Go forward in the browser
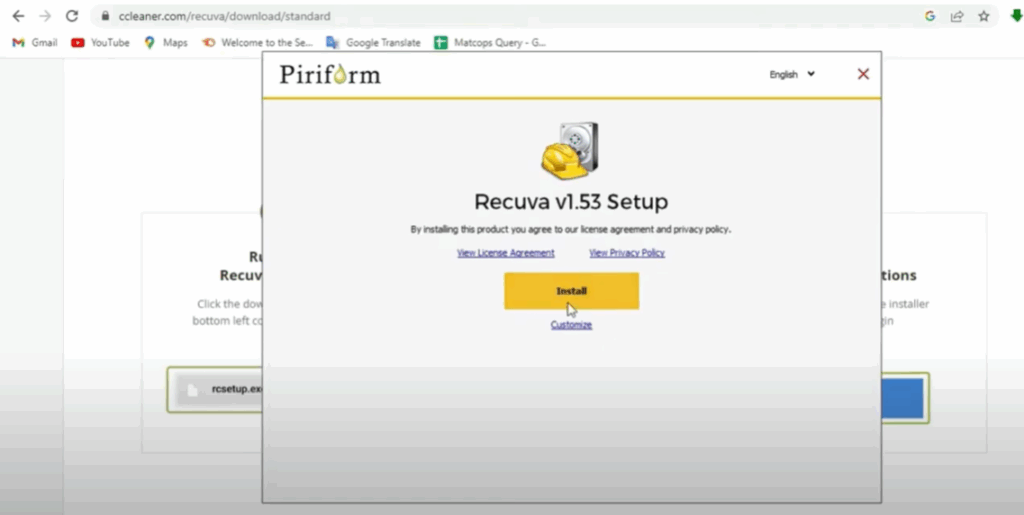The height and width of the screenshot is (515, 1024). (45, 16)
